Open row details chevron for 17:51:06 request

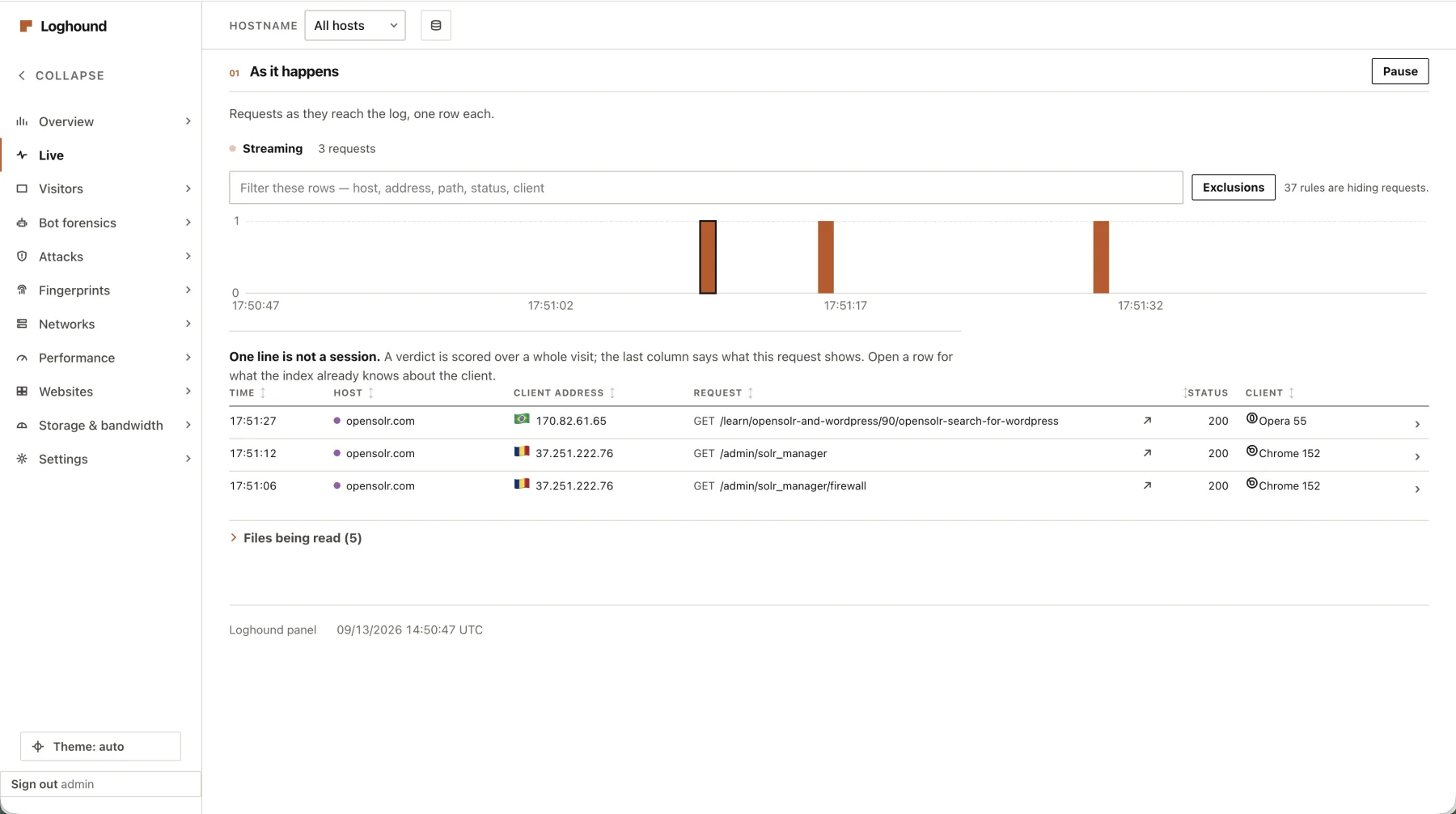click(x=1417, y=489)
